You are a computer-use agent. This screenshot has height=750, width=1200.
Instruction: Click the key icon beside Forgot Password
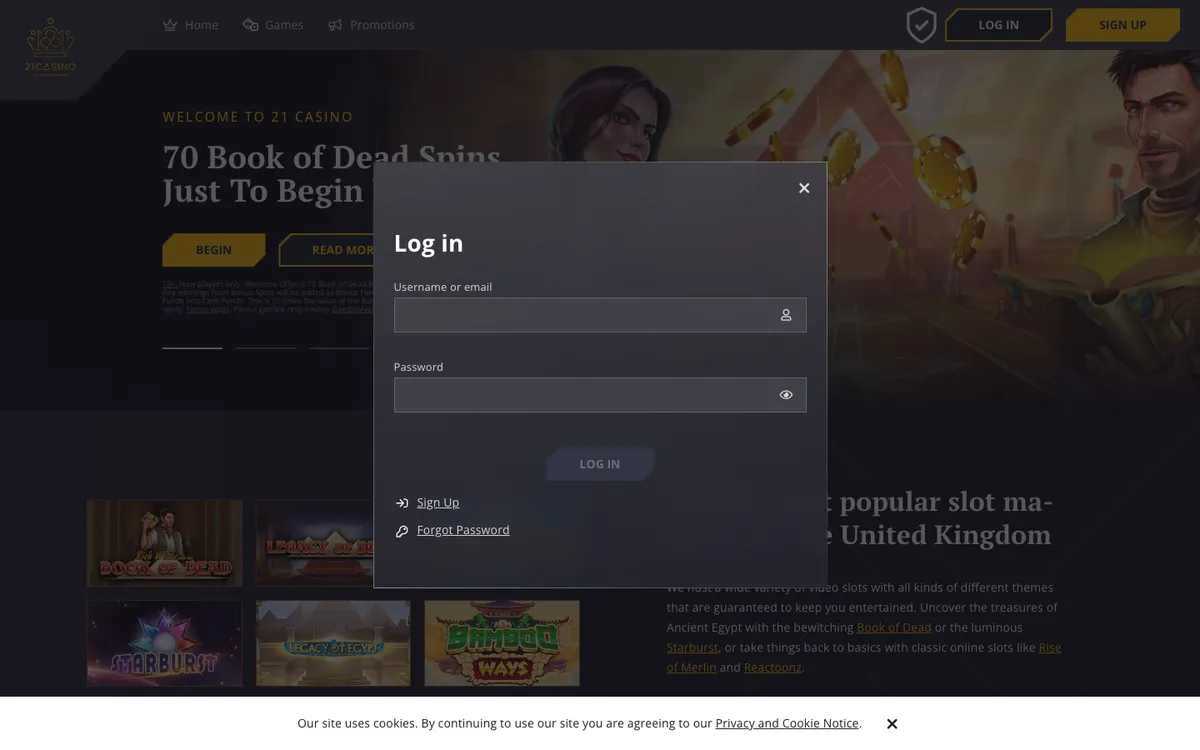click(x=402, y=531)
